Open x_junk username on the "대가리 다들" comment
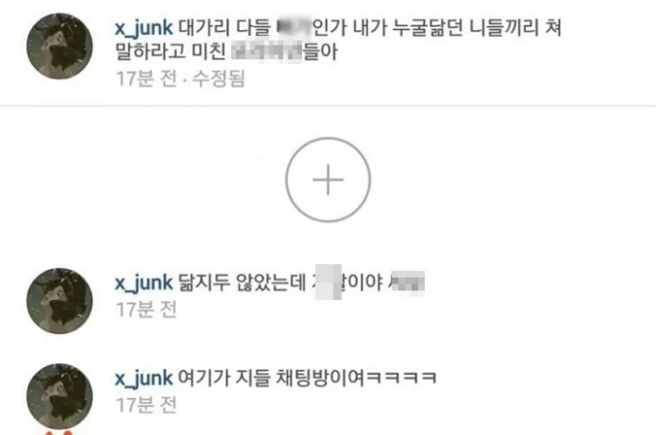Screen dimensions: 656x435 [144, 28]
